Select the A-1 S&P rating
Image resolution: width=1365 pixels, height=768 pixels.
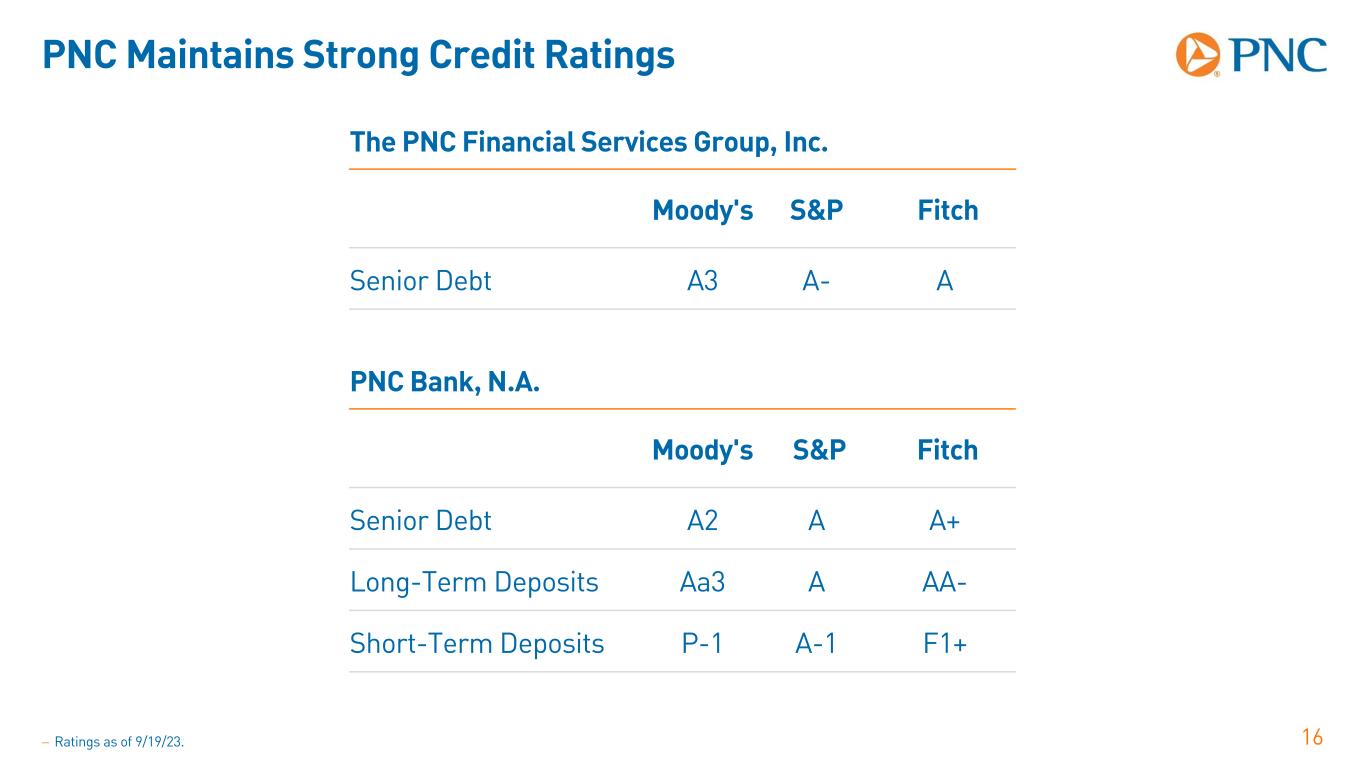[816, 644]
